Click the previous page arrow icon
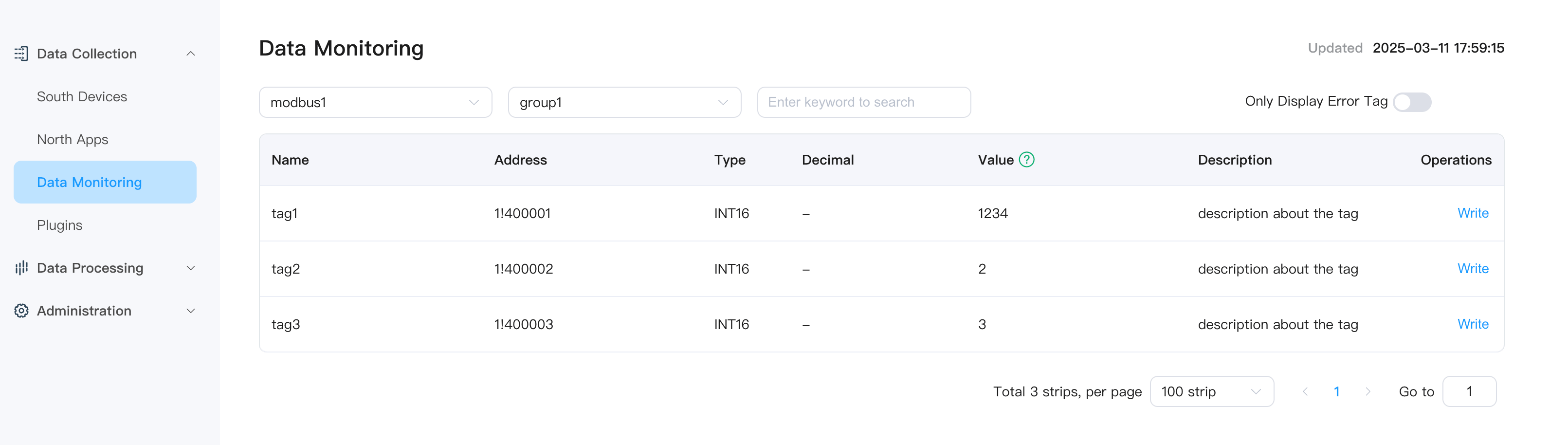This screenshot has height=445, width=1568. 1305,391
